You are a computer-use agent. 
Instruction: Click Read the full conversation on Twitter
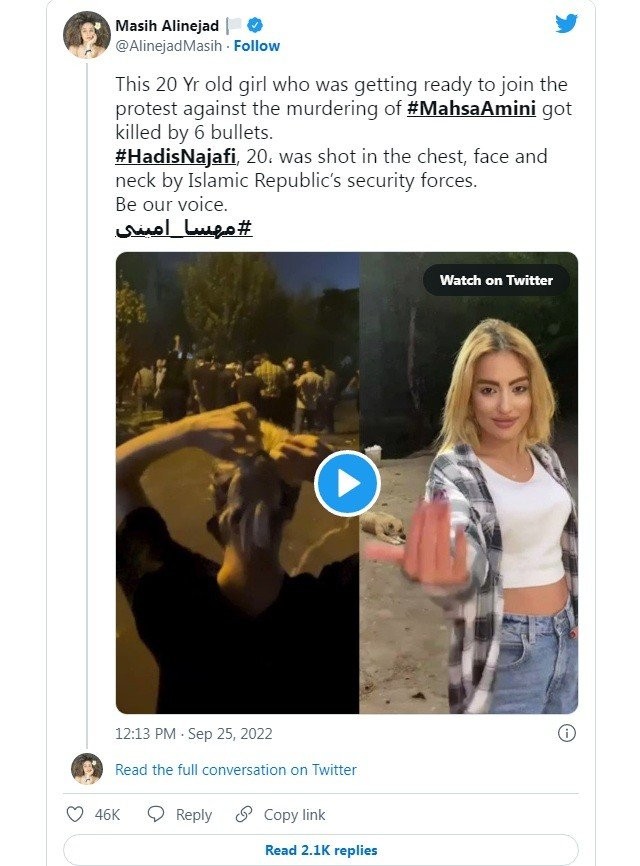236,770
